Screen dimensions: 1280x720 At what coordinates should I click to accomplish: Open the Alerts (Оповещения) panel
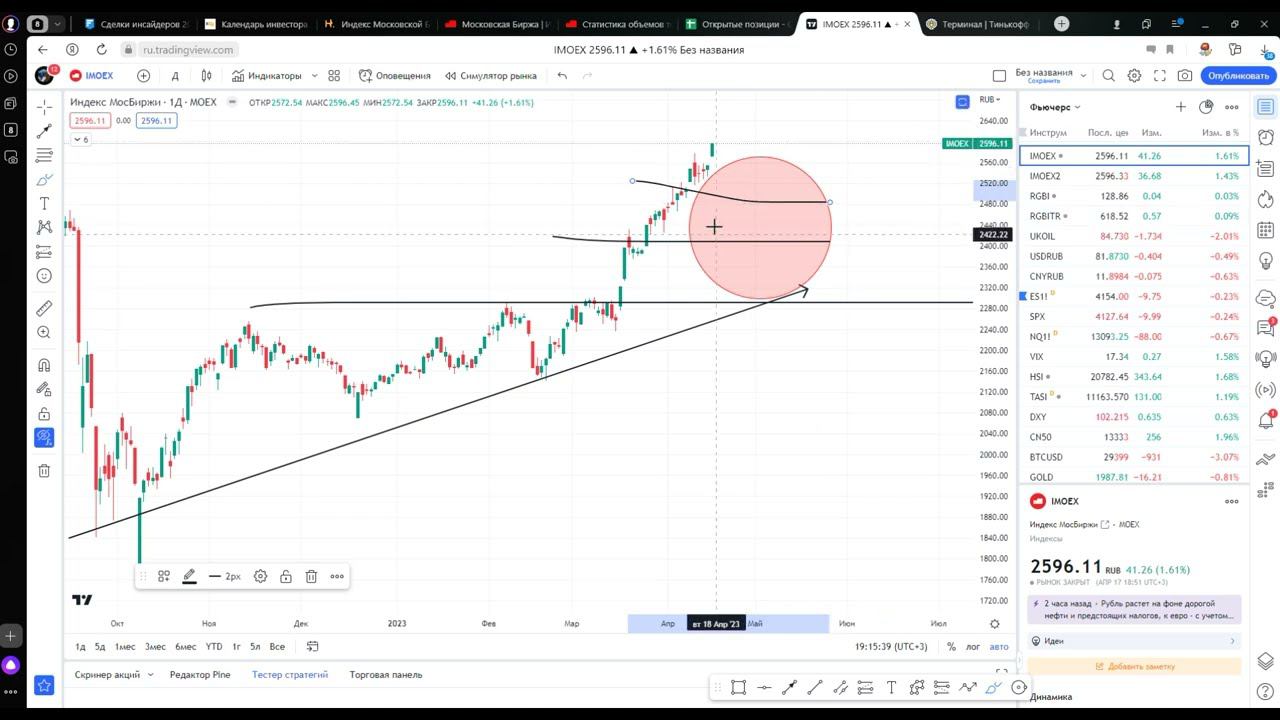[x=395, y=75]
